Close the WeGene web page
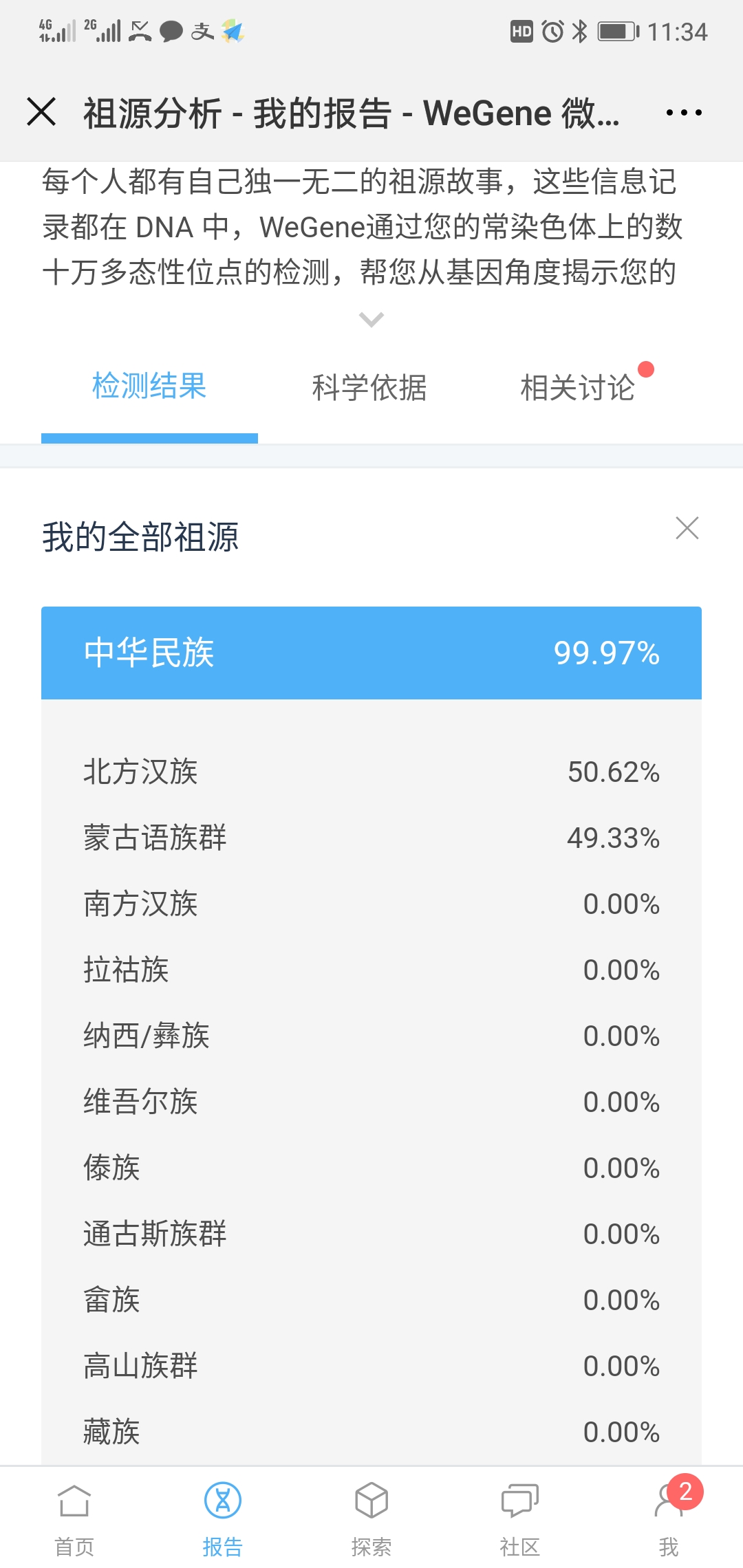 41,111
